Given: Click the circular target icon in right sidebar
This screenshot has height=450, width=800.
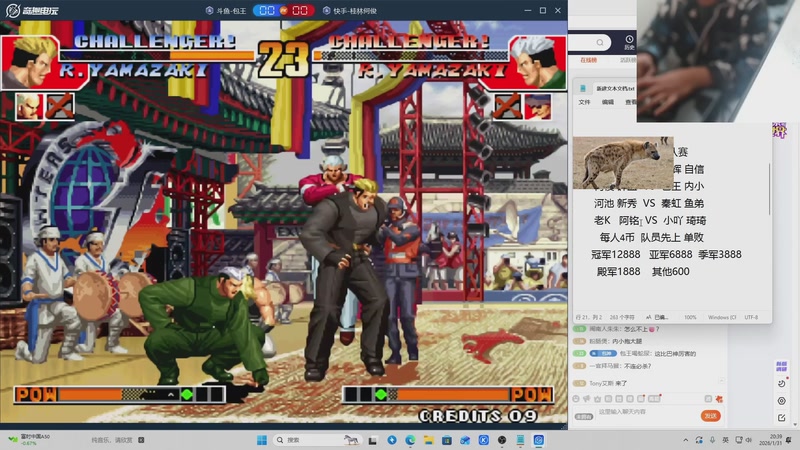Looking at the screenshot, I should pos(782,401).
